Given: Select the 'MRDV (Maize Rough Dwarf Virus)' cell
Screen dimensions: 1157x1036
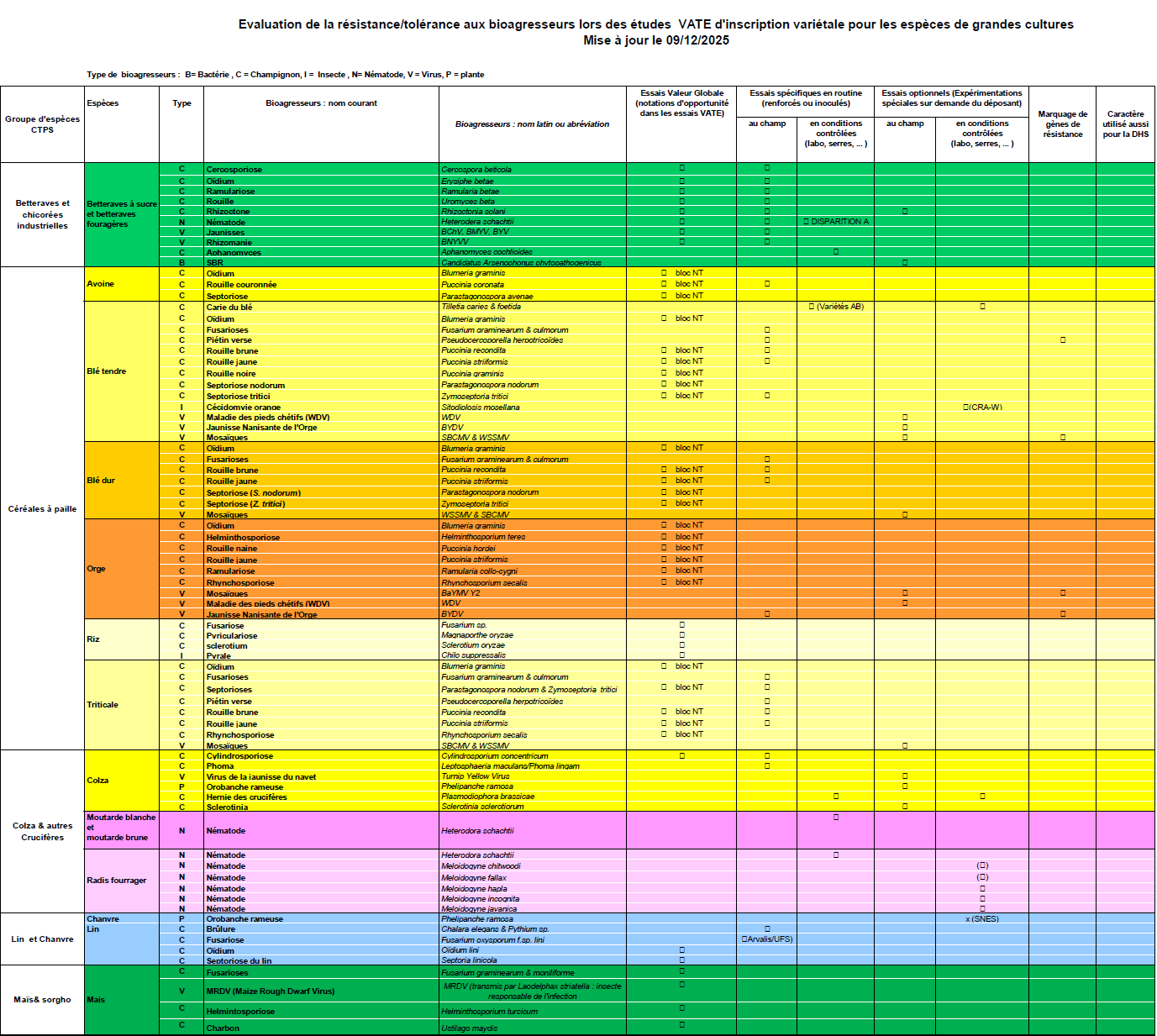Looking at the screenshot, I should click(271, 991).
